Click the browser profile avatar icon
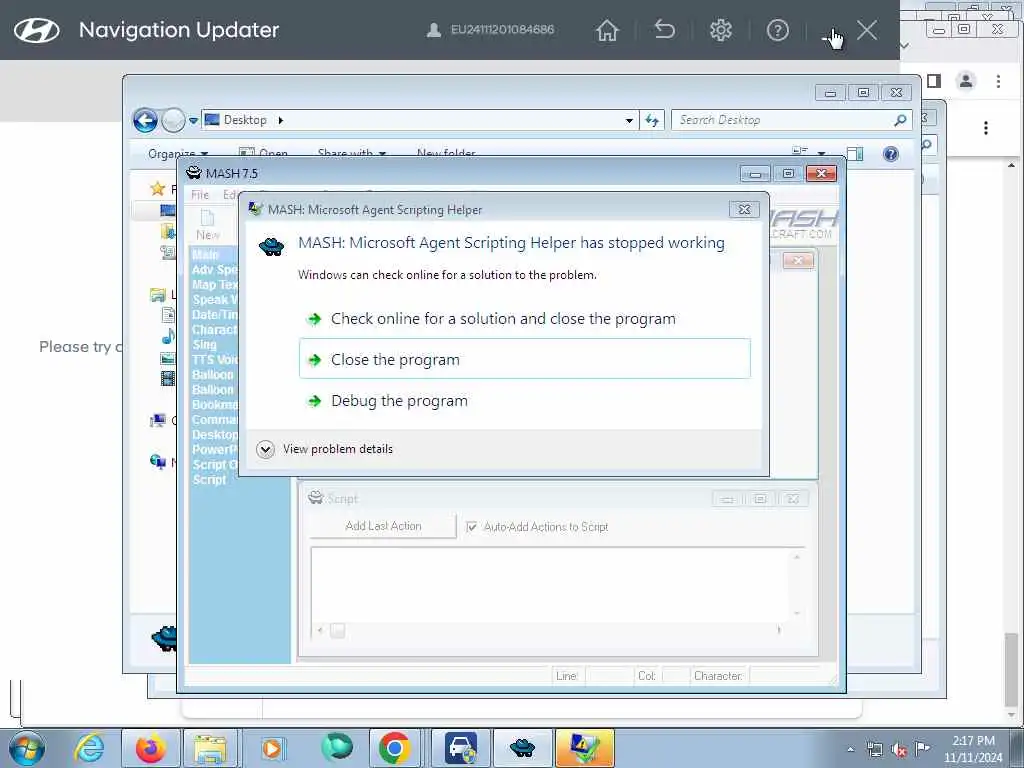The width and height of the screenshot is (1024, 768). (x=966, y=81)
